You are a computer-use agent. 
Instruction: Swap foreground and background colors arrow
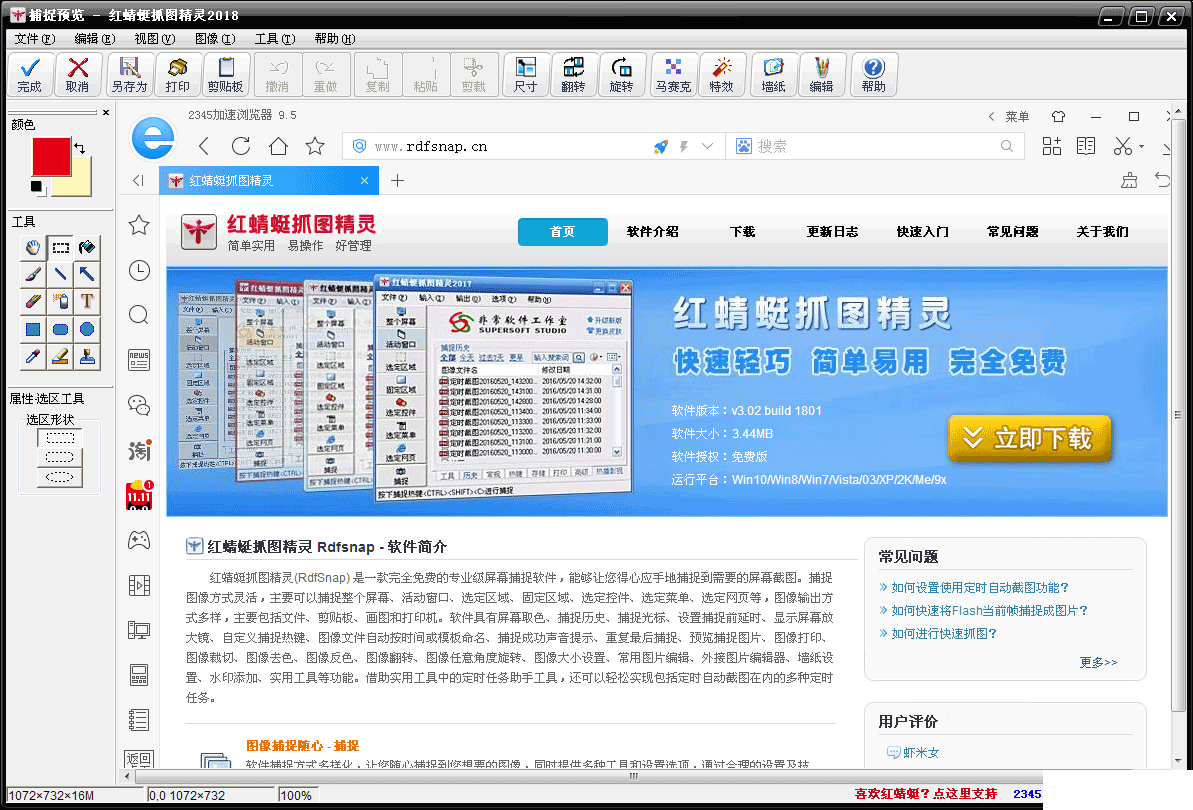point(80,147)
